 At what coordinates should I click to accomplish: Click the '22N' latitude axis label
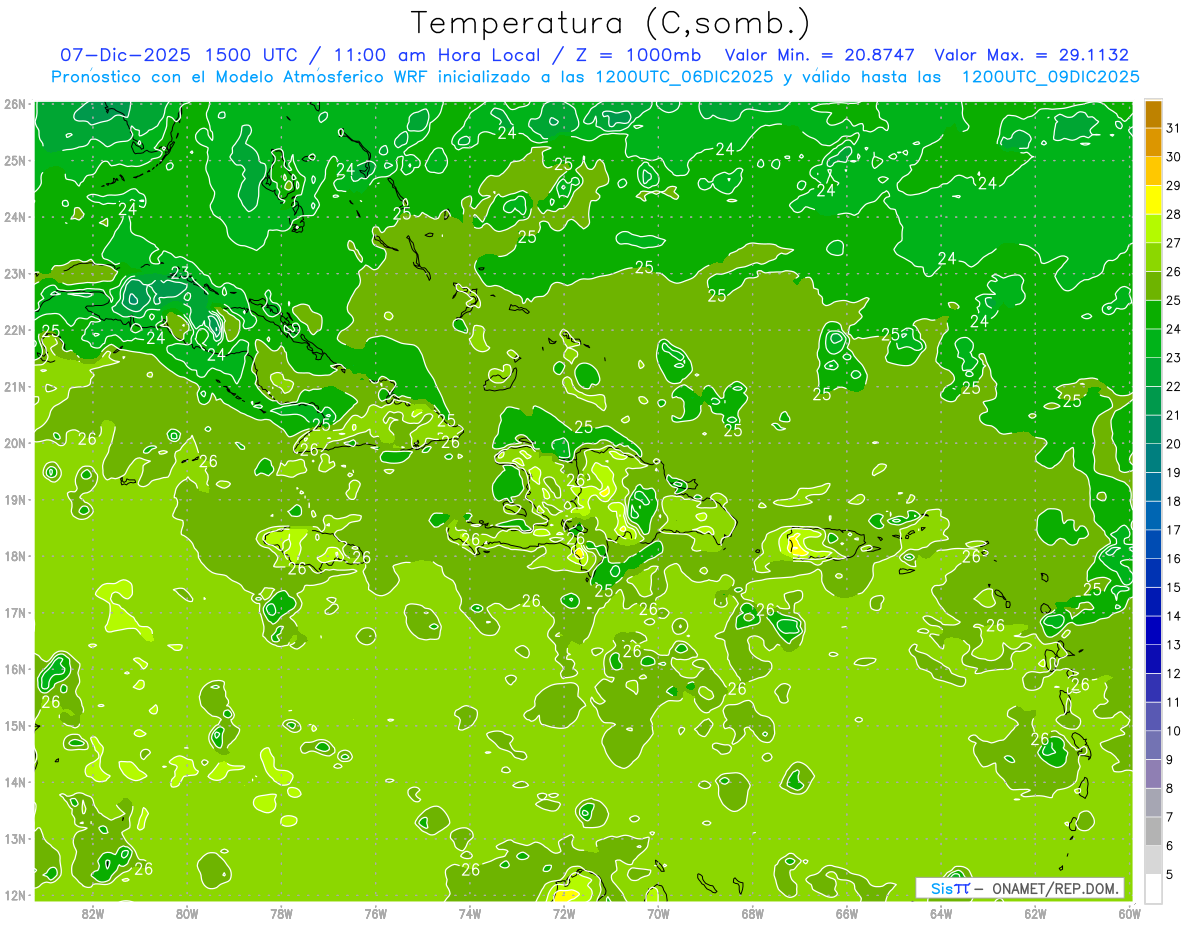[14, 330]
